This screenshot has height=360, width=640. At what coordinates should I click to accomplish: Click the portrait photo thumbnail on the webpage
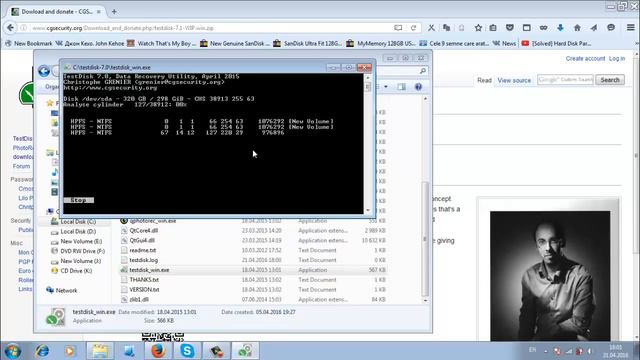(550, 276)
